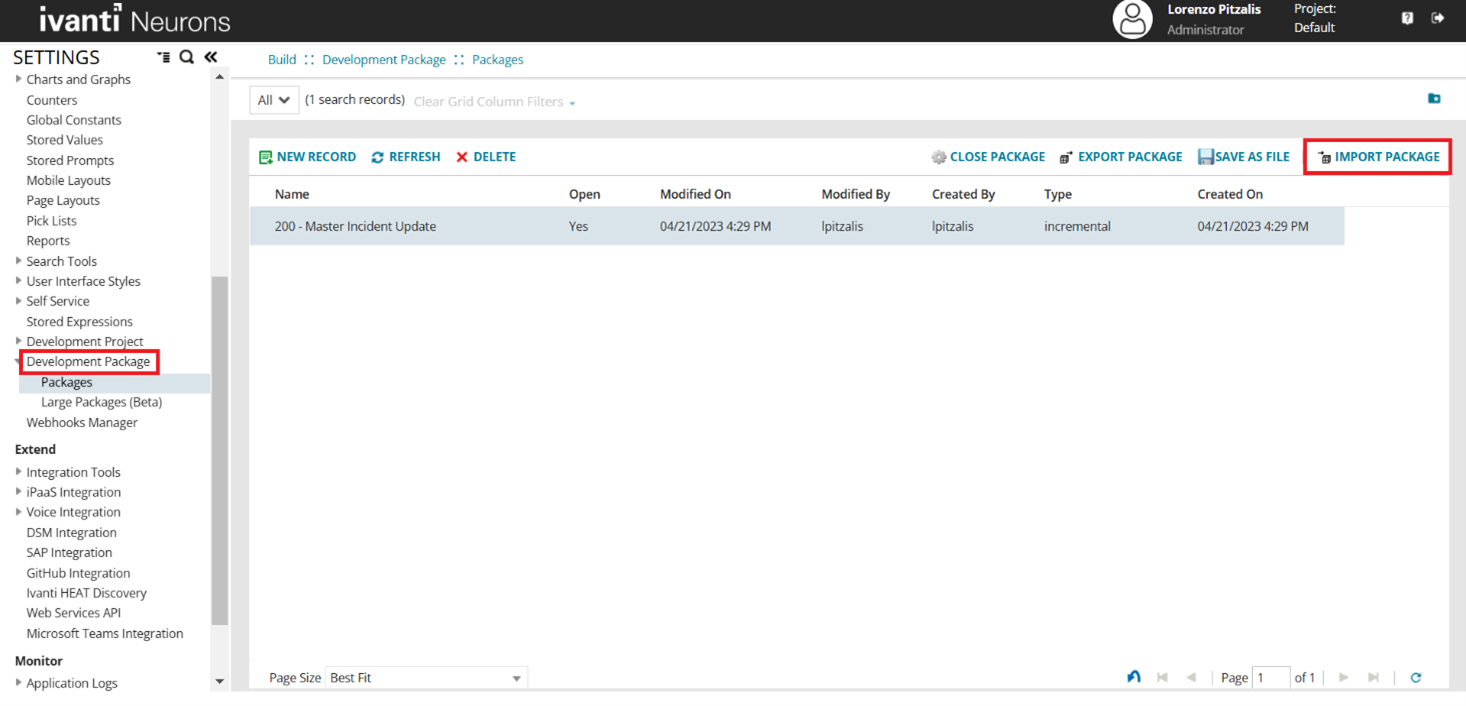Click the red Delete X icon
This screenshot has width=1466, height=706.
coord(462,157)
